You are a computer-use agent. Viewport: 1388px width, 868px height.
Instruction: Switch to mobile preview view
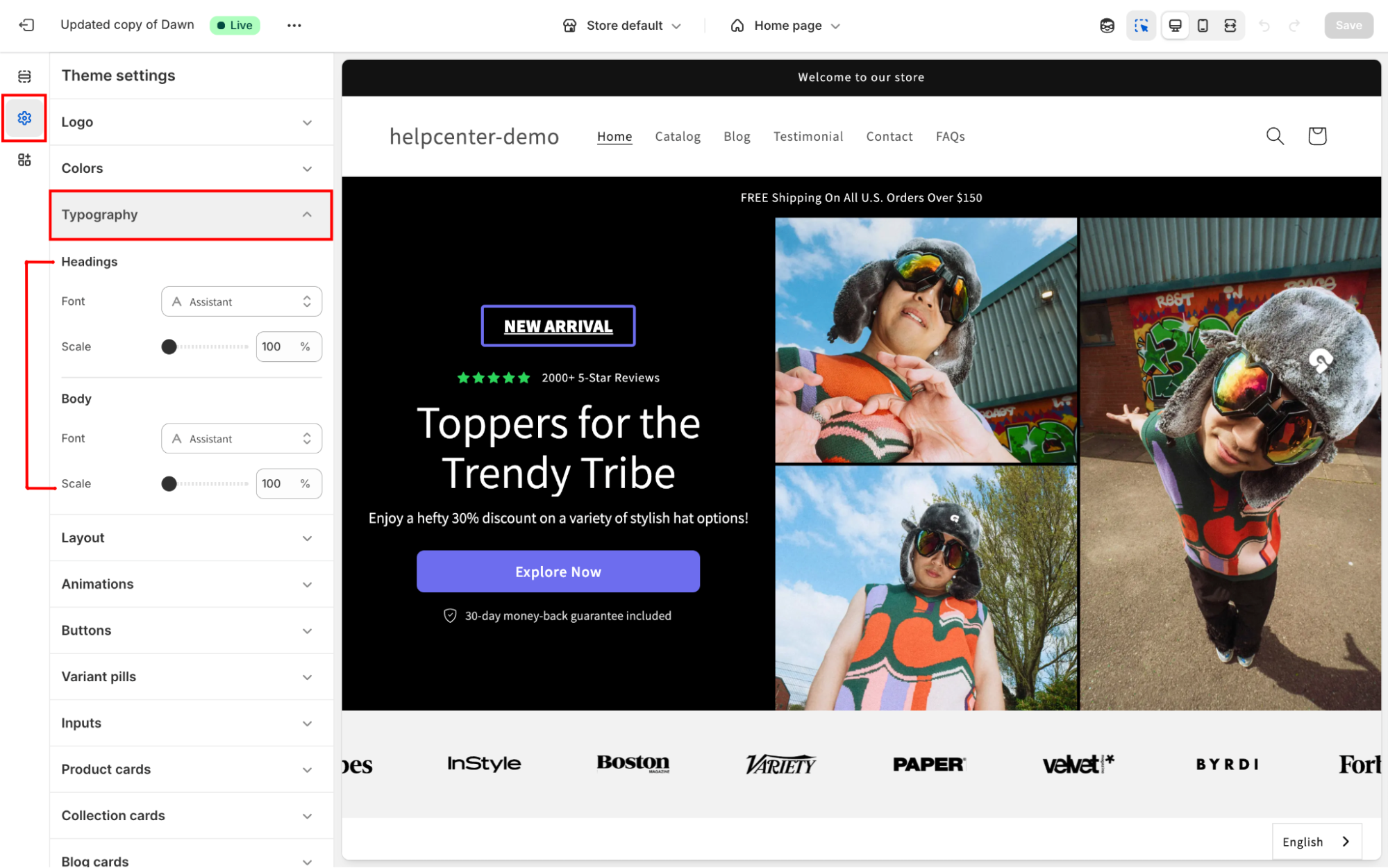point(1203,25)
